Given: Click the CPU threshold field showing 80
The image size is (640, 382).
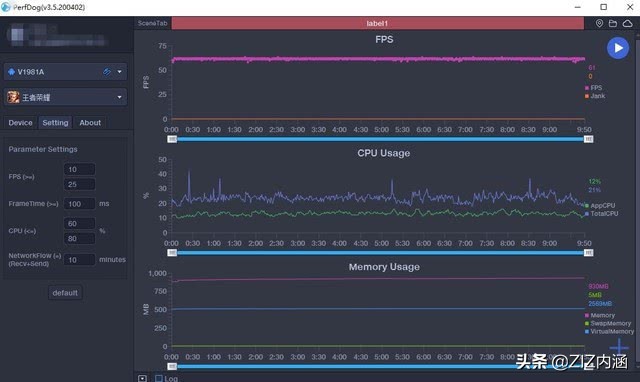Looking at the screenshot, I should point(80,238).
